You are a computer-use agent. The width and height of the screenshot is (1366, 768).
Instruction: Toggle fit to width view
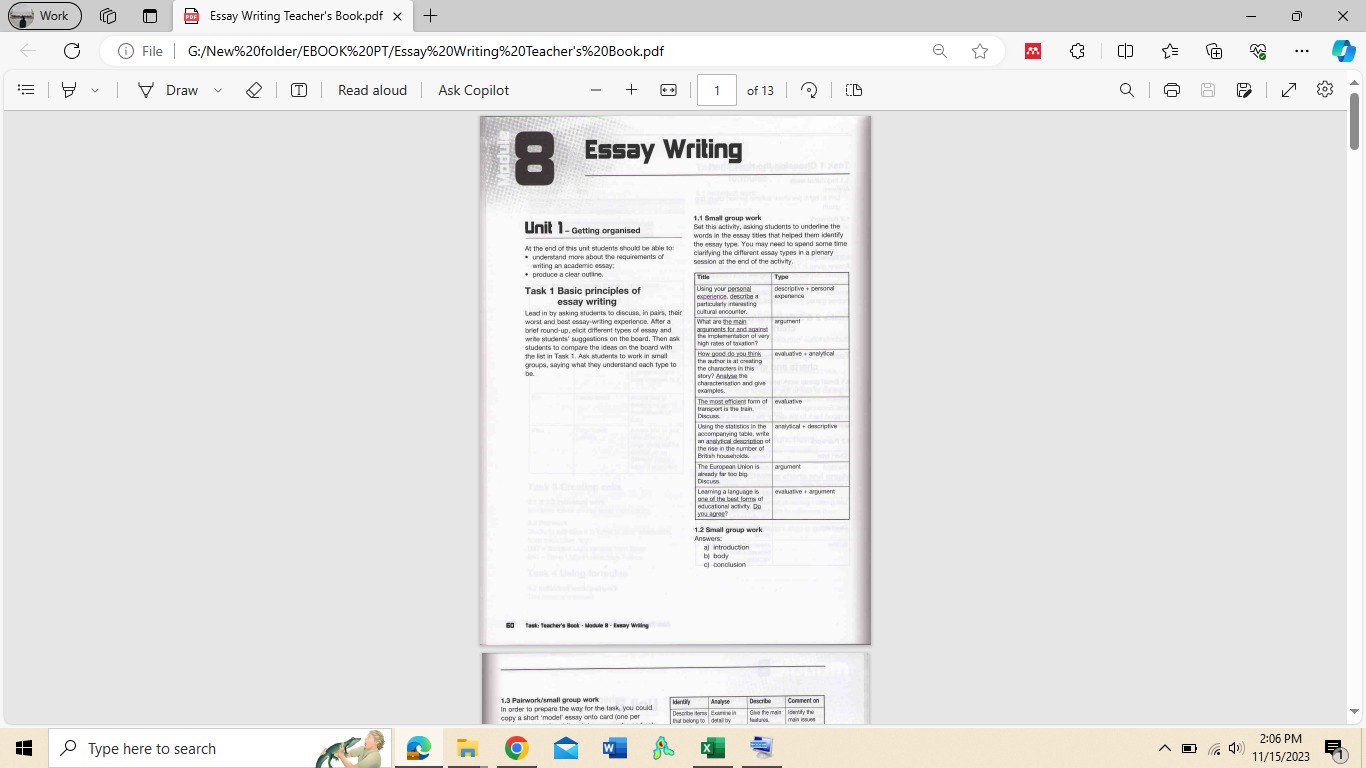[667, 89]
